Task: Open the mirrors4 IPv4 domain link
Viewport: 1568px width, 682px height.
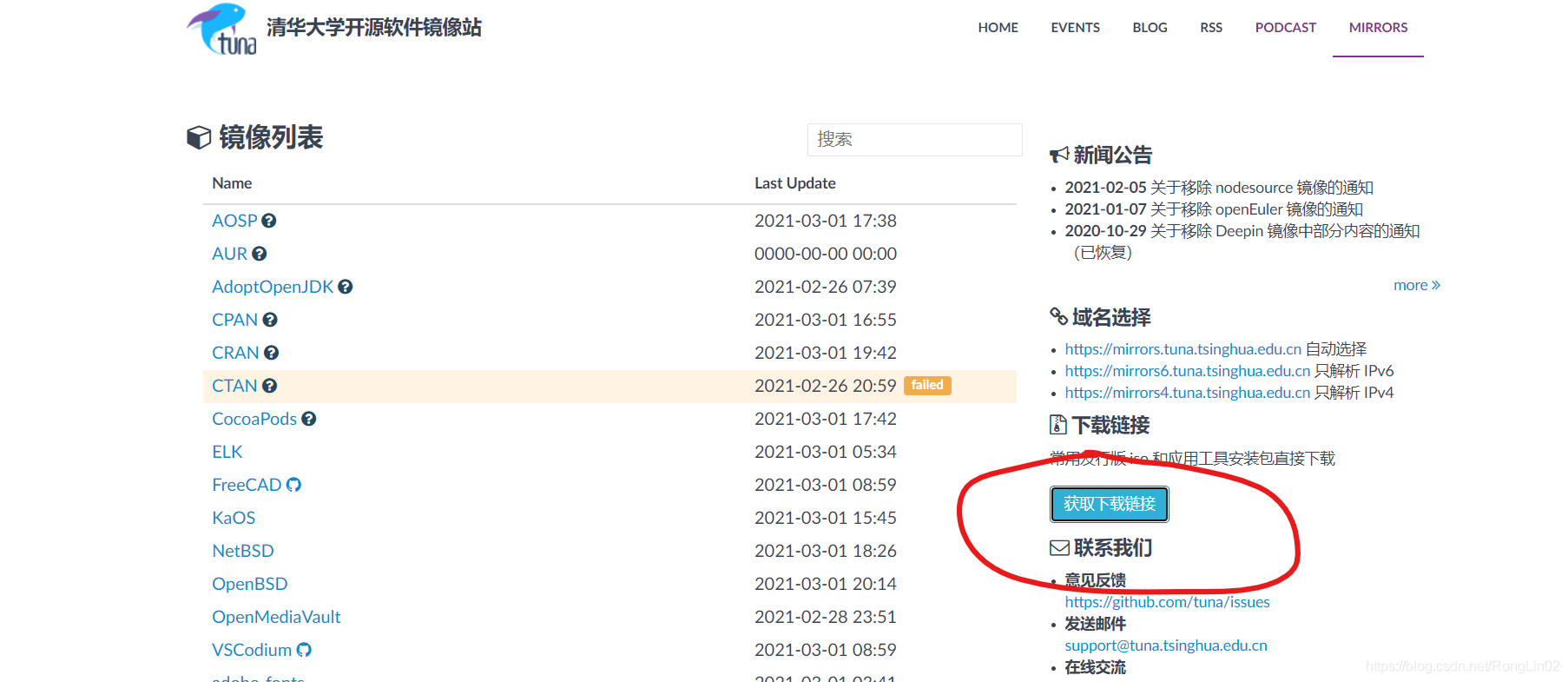Action: coord(1188,393)
